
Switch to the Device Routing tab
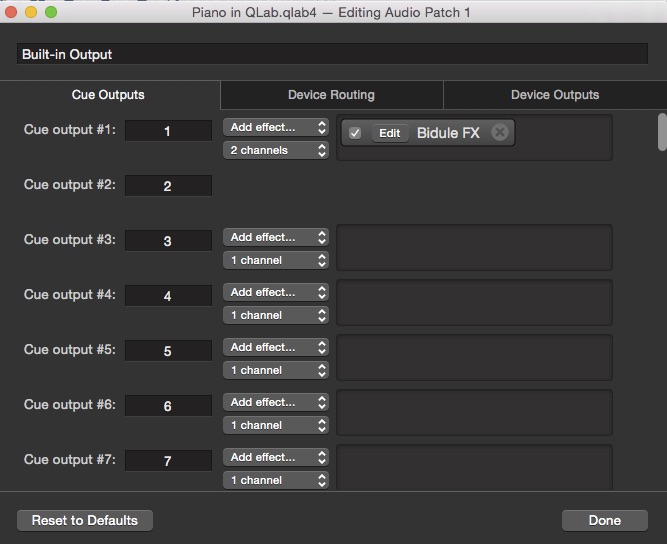click(x=331, y=95)
